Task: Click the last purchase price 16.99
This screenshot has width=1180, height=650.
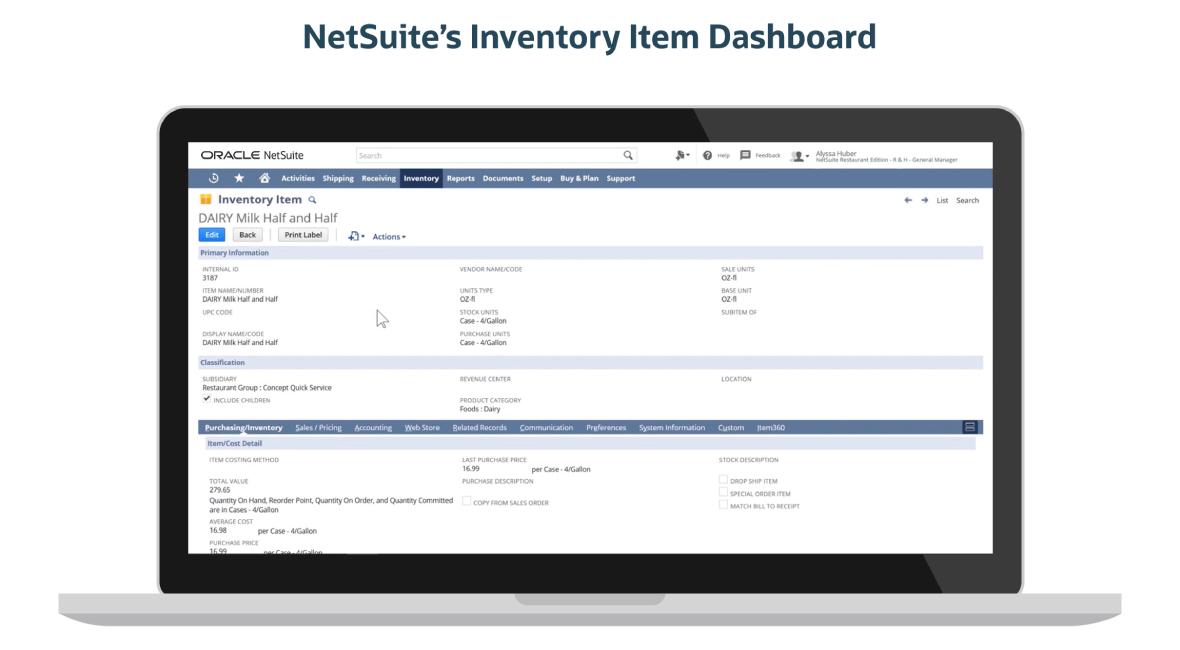Action: 470,469
